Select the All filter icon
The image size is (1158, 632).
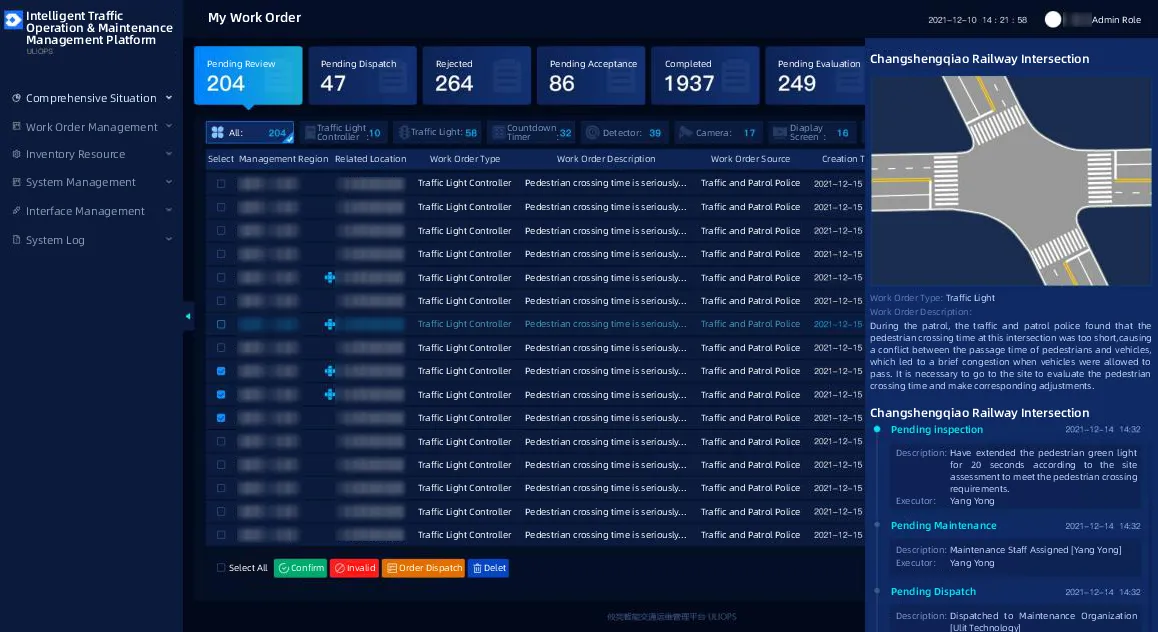pos(218,133)
